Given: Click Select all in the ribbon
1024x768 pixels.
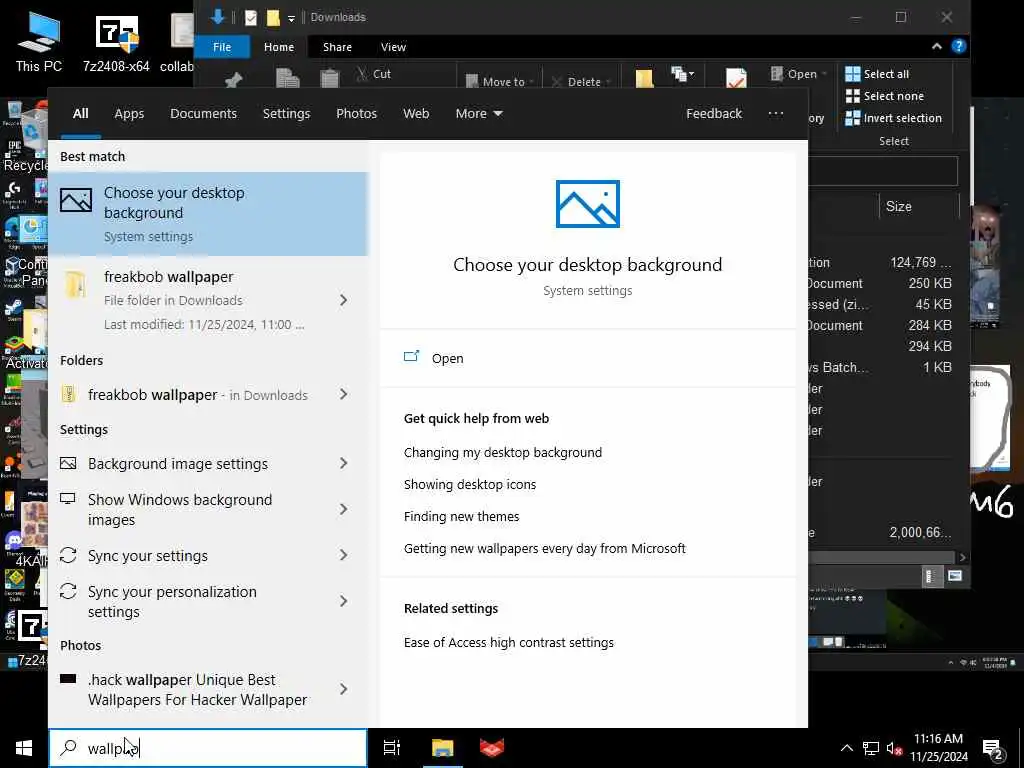Looking at the screenshot, I should (x=877, y=74).
